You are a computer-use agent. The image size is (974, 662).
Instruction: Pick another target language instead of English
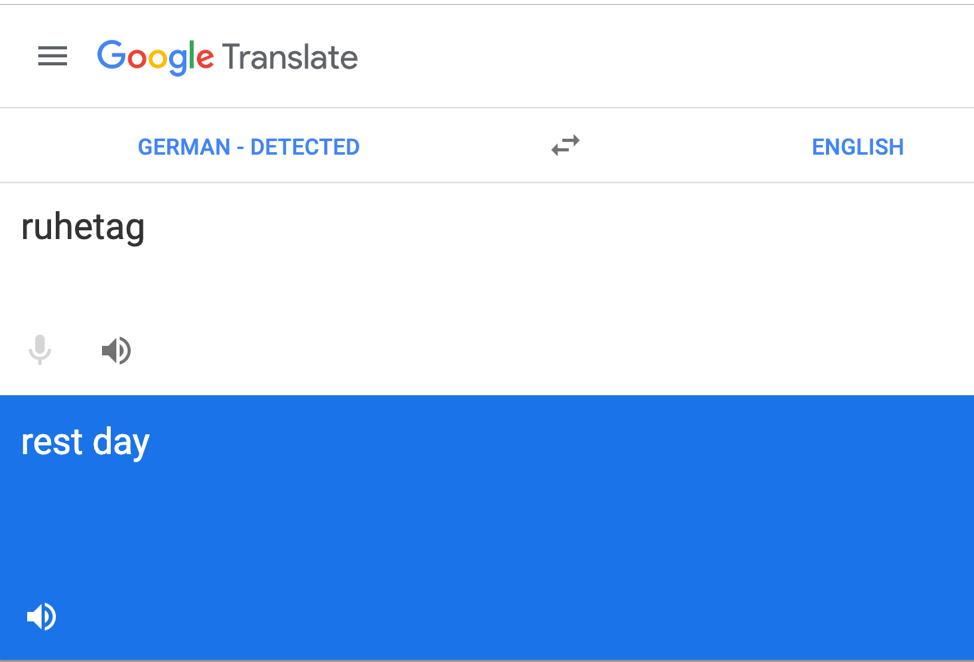(x=857, y=147)
